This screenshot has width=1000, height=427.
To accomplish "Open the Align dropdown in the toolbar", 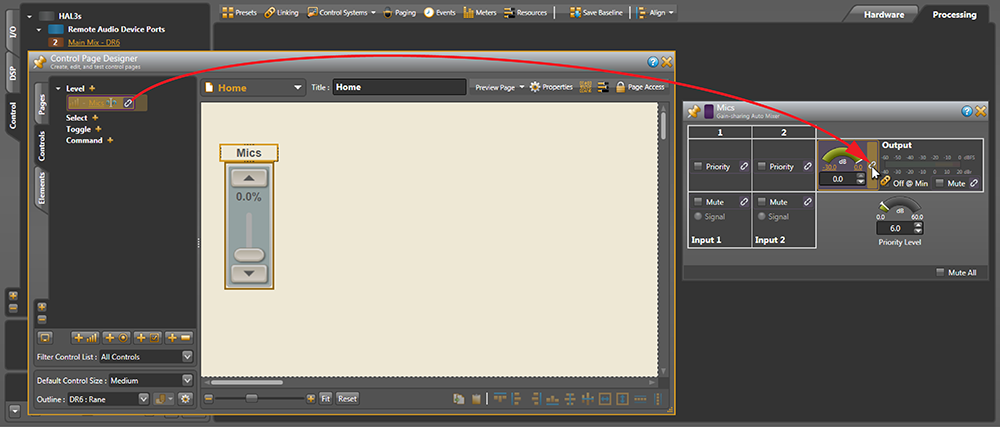I will click(655, 12).
